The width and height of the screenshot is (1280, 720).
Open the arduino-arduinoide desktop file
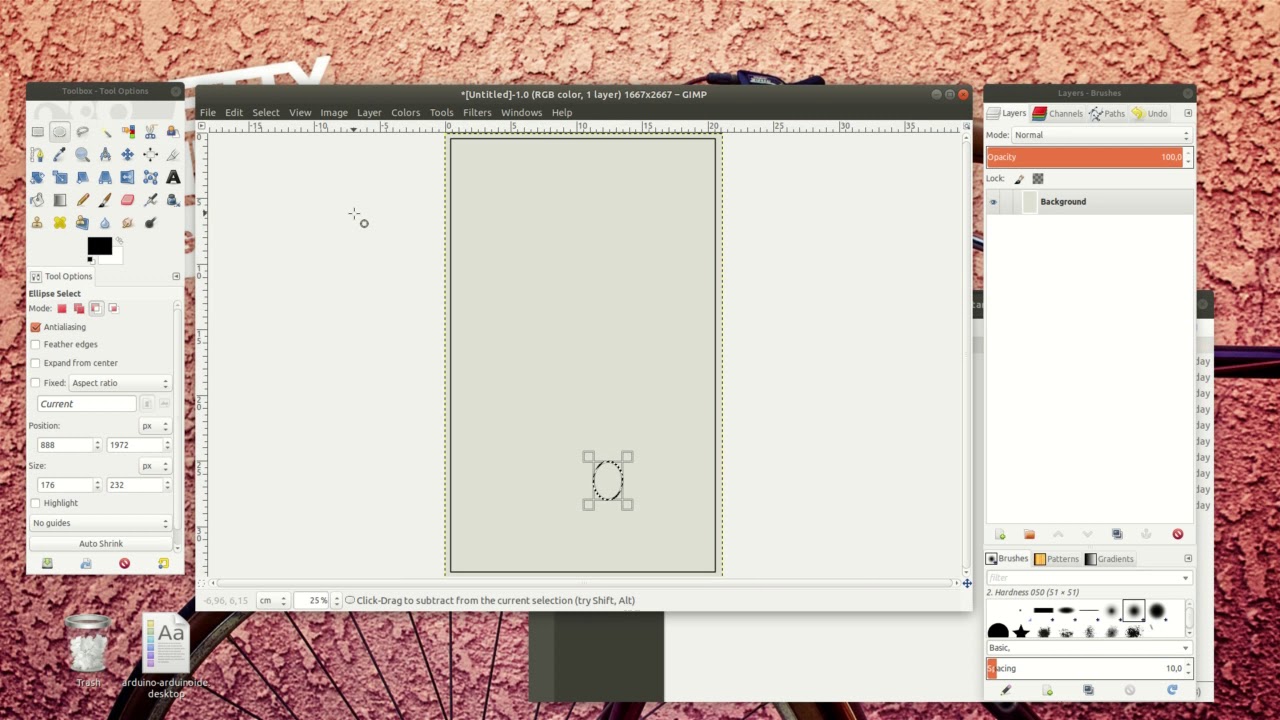pyautogui.click(x=165, y=657)
